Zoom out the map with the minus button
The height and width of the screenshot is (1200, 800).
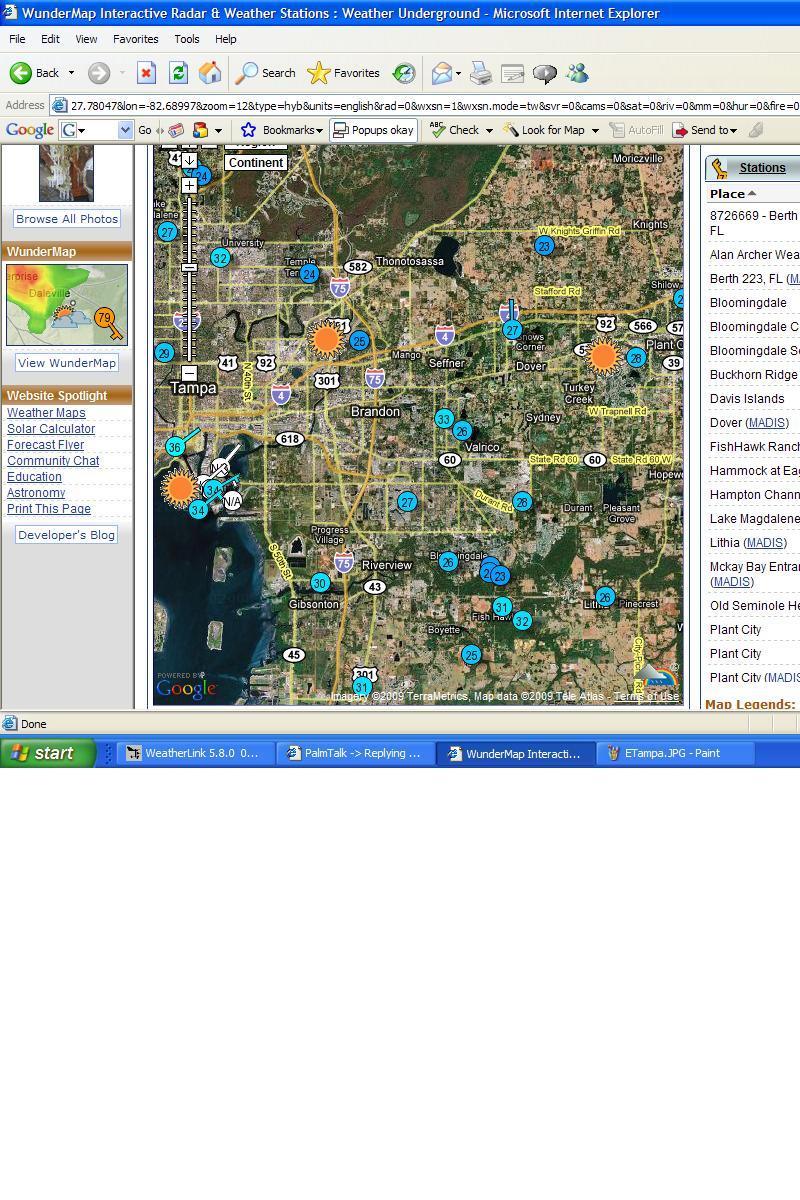[189, 373]
